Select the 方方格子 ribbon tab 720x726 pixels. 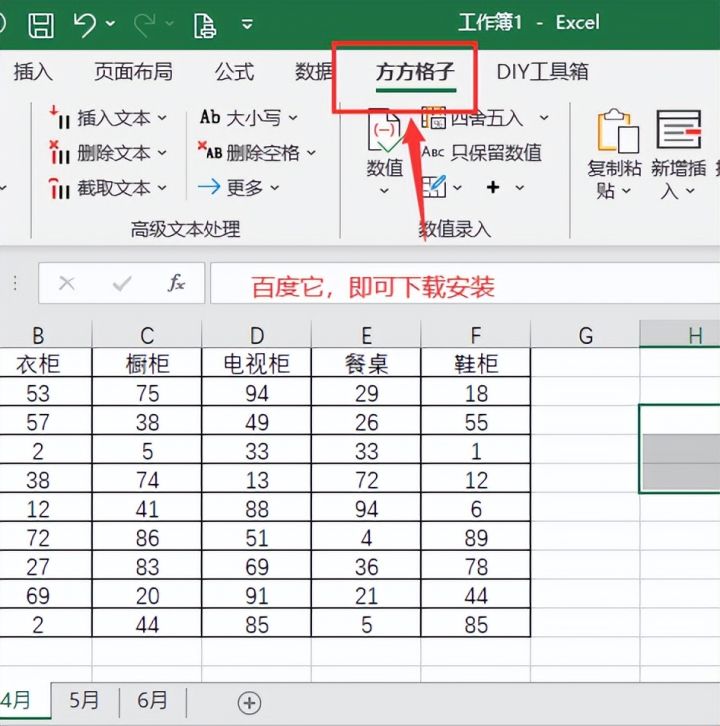415,72
